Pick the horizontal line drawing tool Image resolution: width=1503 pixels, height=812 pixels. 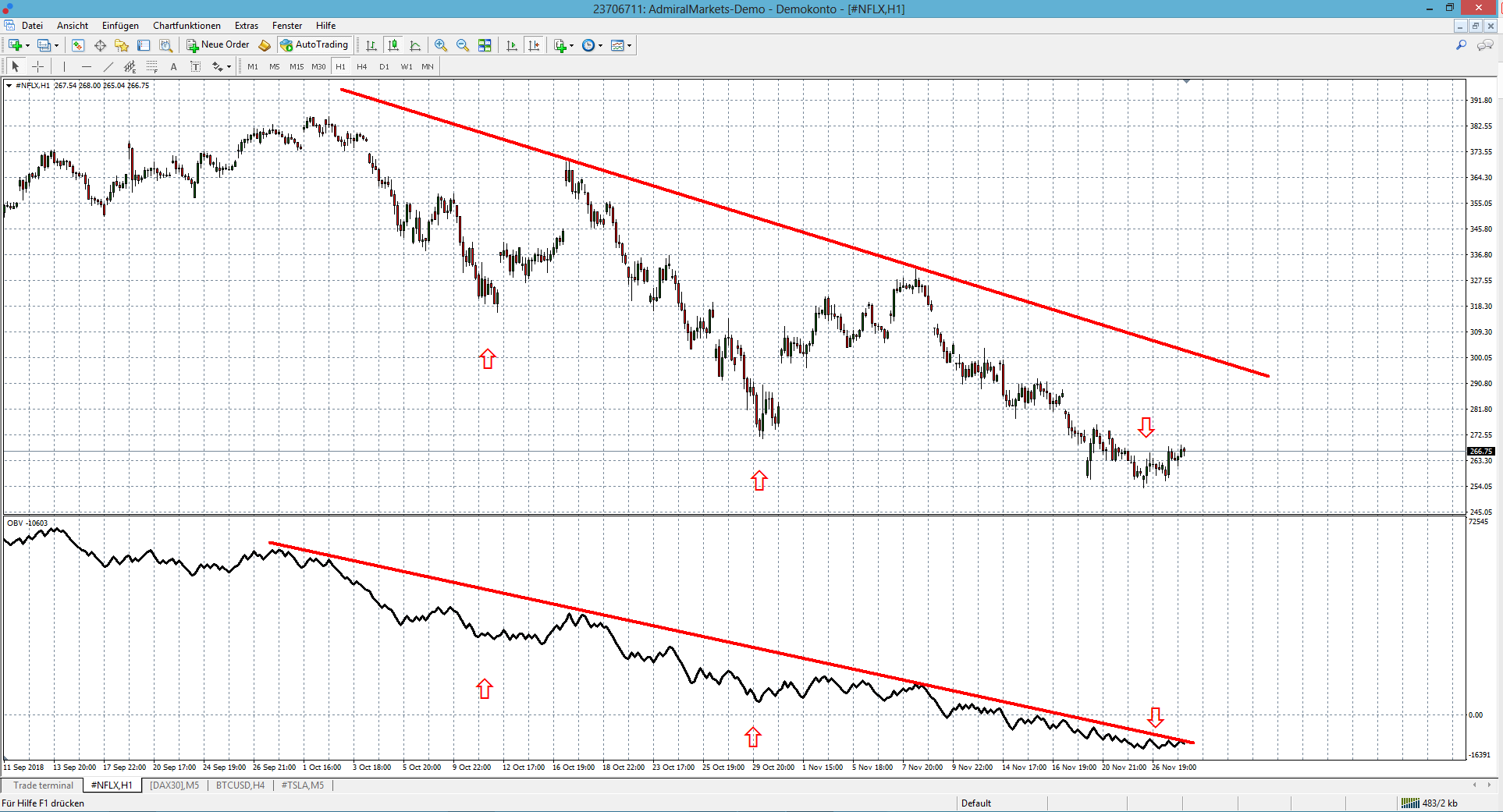pyautogui.click(x=87, y=66)
